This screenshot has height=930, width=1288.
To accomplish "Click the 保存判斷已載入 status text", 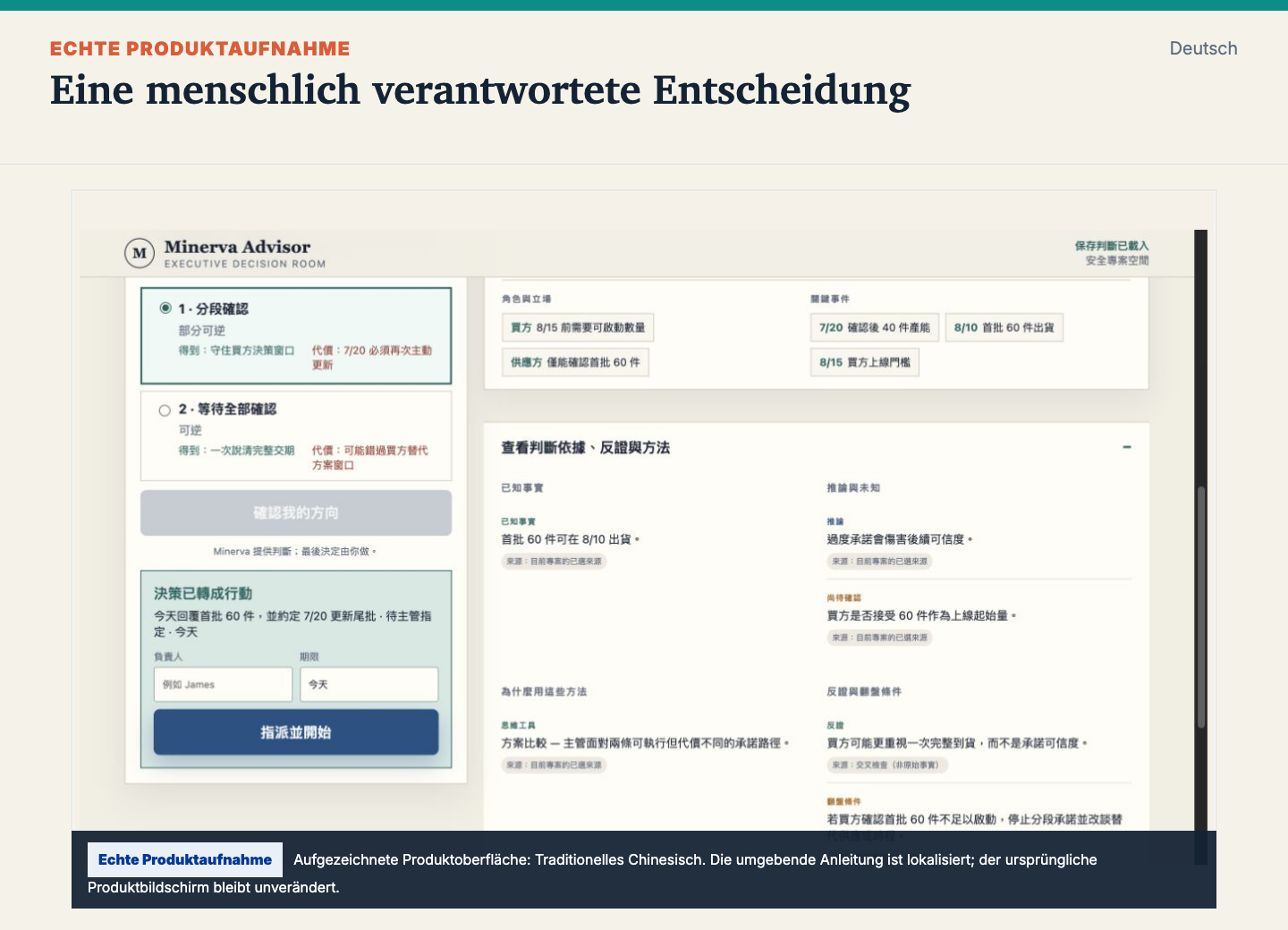I will [1112, 246].
